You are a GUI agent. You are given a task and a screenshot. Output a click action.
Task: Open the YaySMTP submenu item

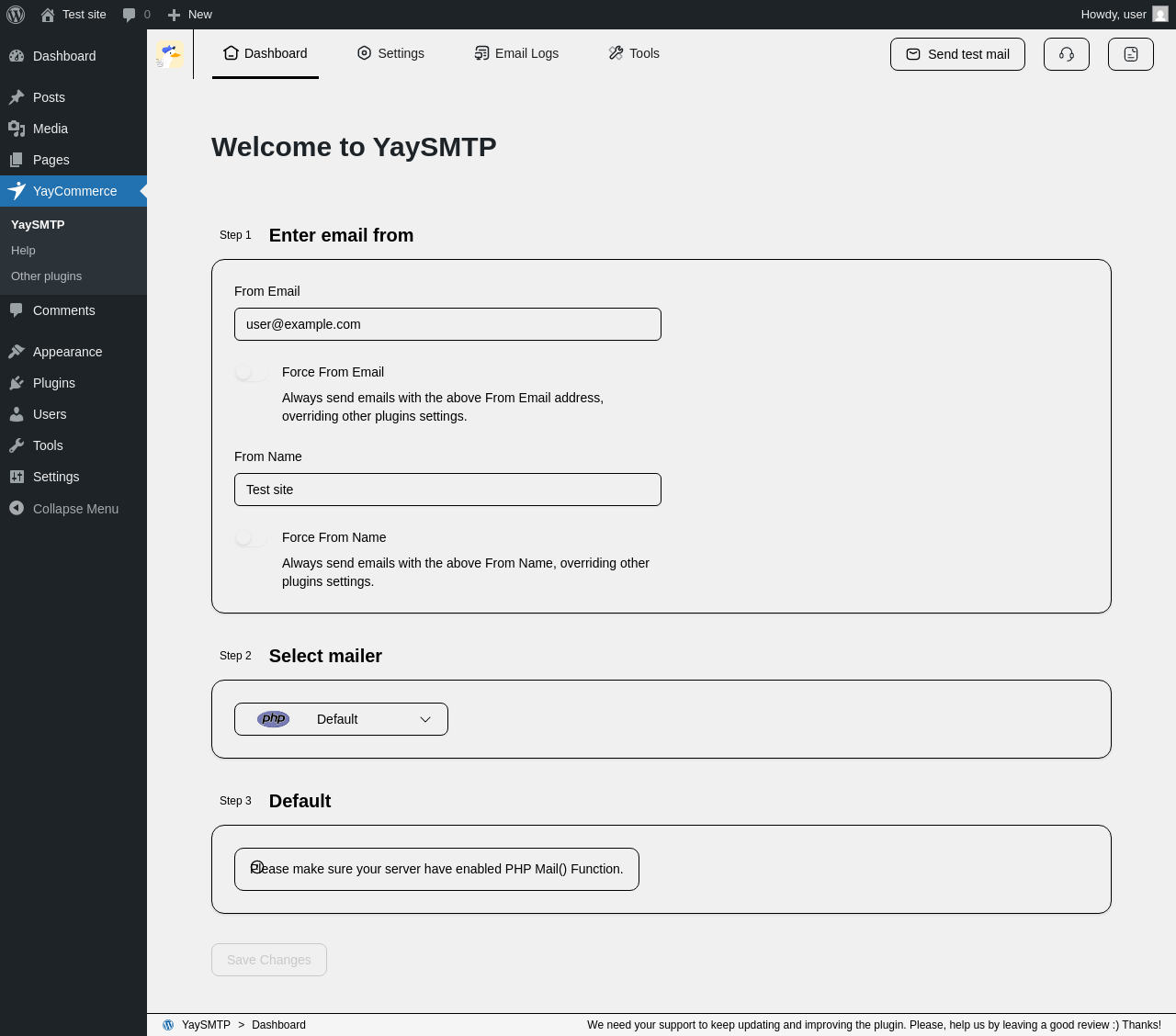[x=38, y=224]
